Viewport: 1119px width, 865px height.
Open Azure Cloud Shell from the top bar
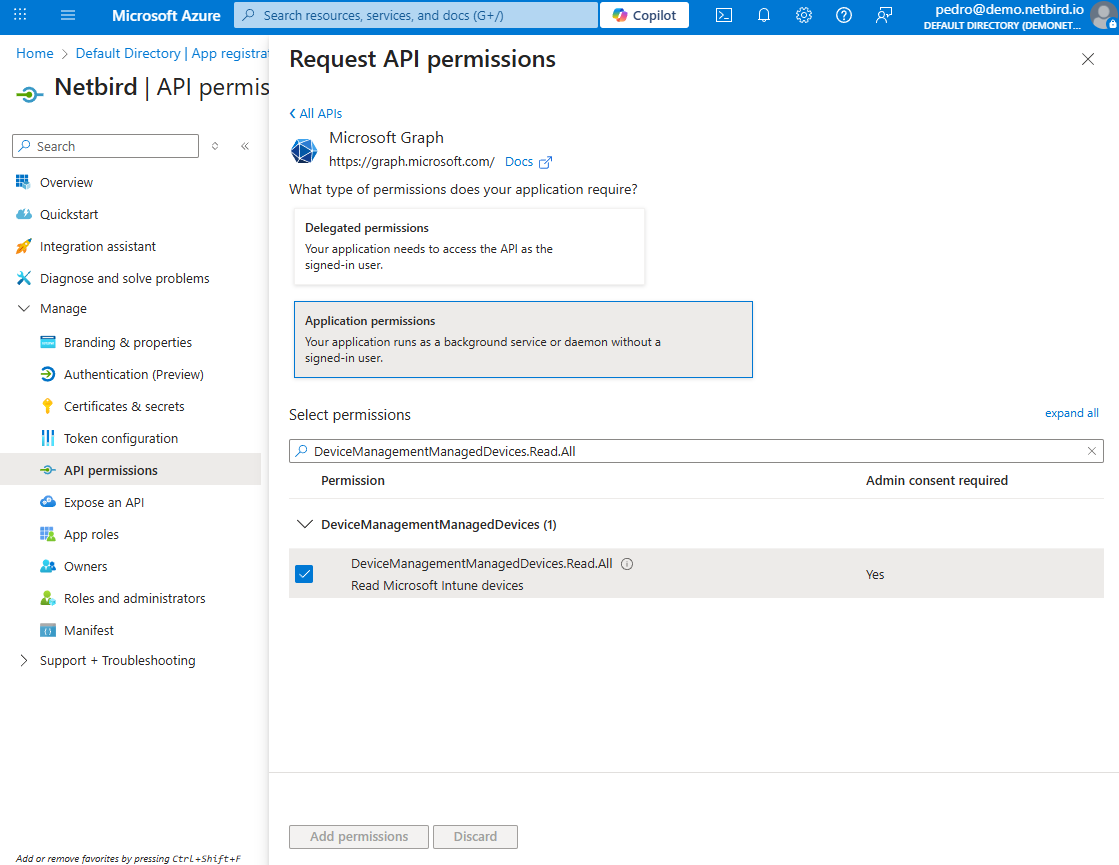coord(724,15)
